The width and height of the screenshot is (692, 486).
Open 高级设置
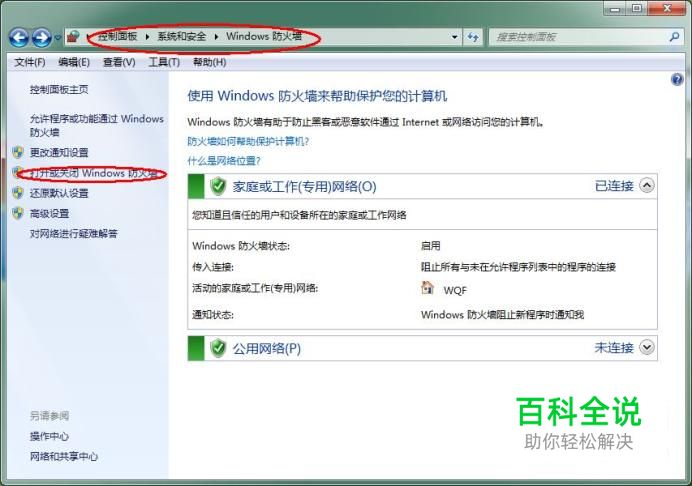pyautogui.click(x=49, y=214)
